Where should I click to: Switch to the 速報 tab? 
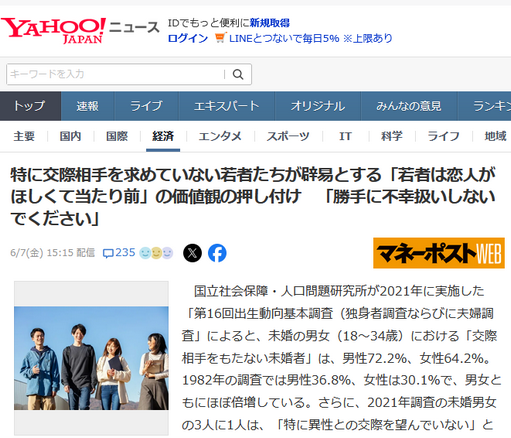point(88,106)
